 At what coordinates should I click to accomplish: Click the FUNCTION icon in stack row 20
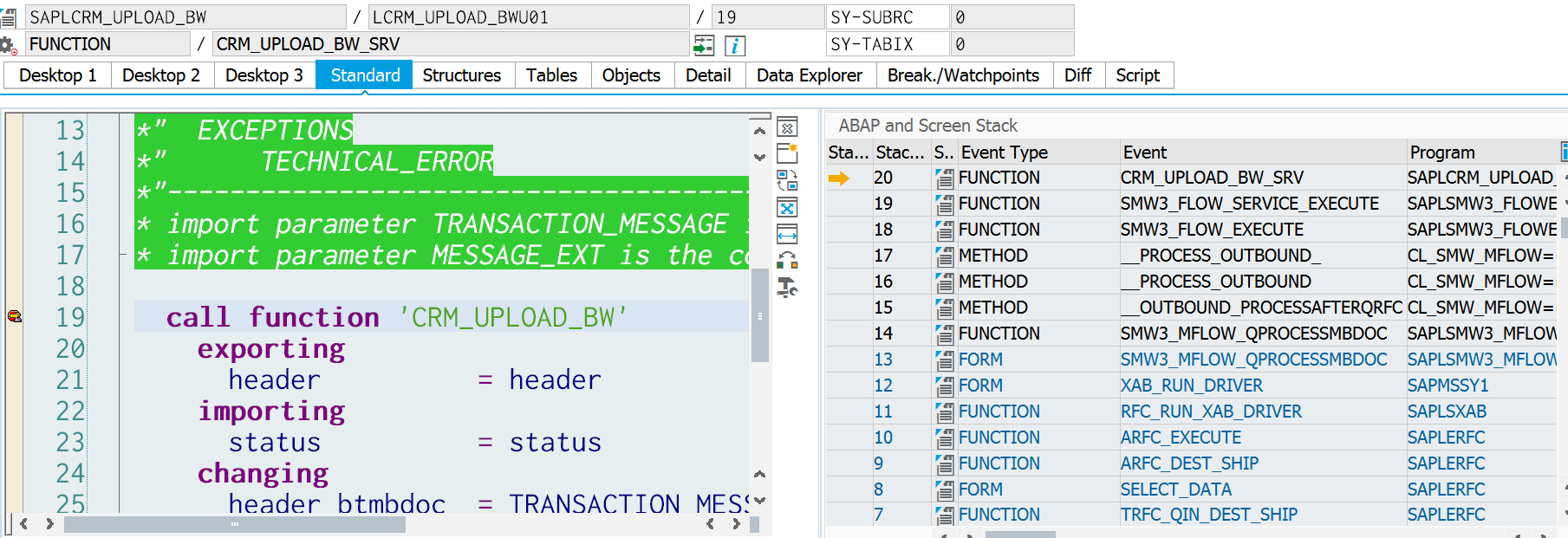[944, 178]
